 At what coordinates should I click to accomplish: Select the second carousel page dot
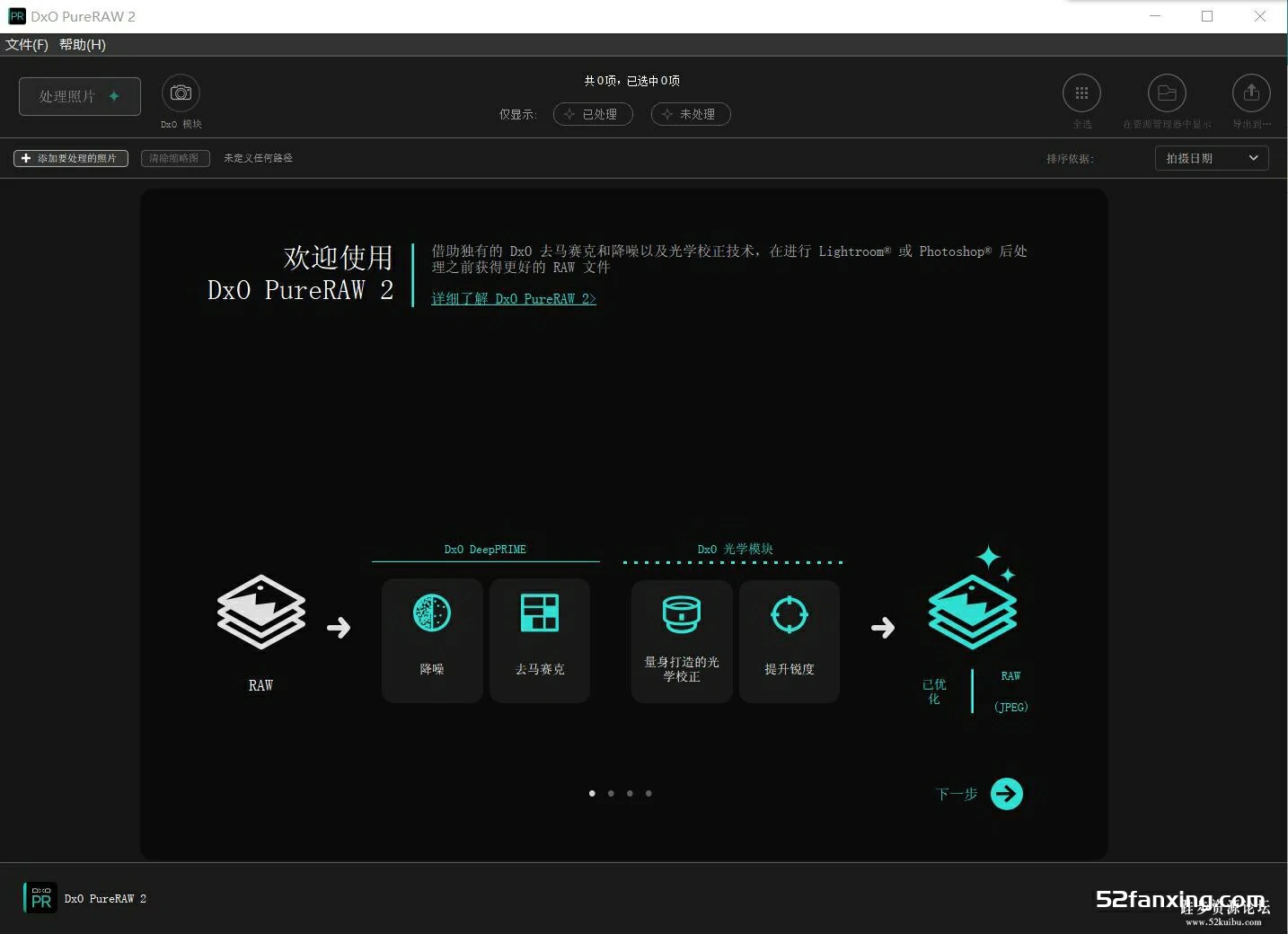click(611, 793)
